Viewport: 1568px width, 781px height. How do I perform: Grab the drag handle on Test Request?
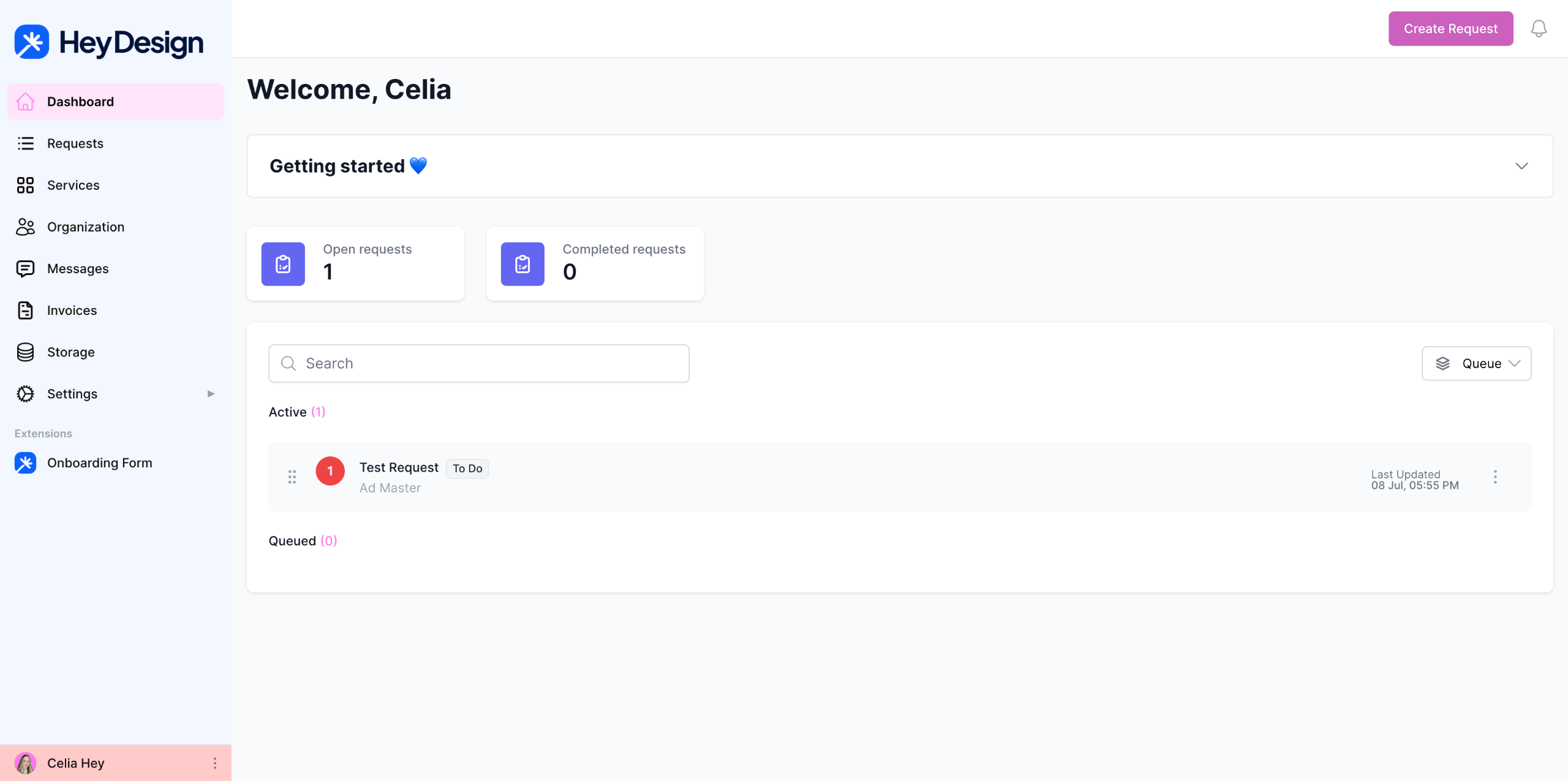pos(292,477)
